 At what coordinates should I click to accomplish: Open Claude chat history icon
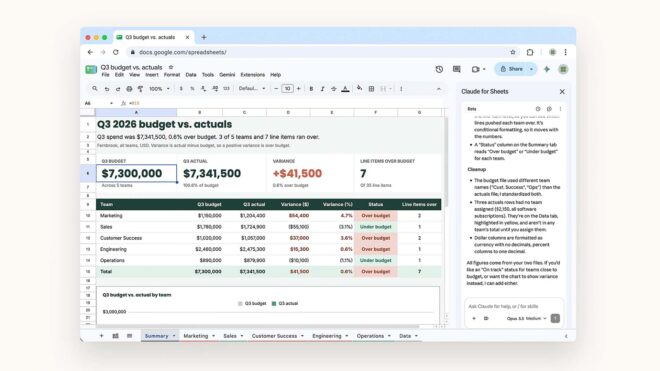click(538, 109)
